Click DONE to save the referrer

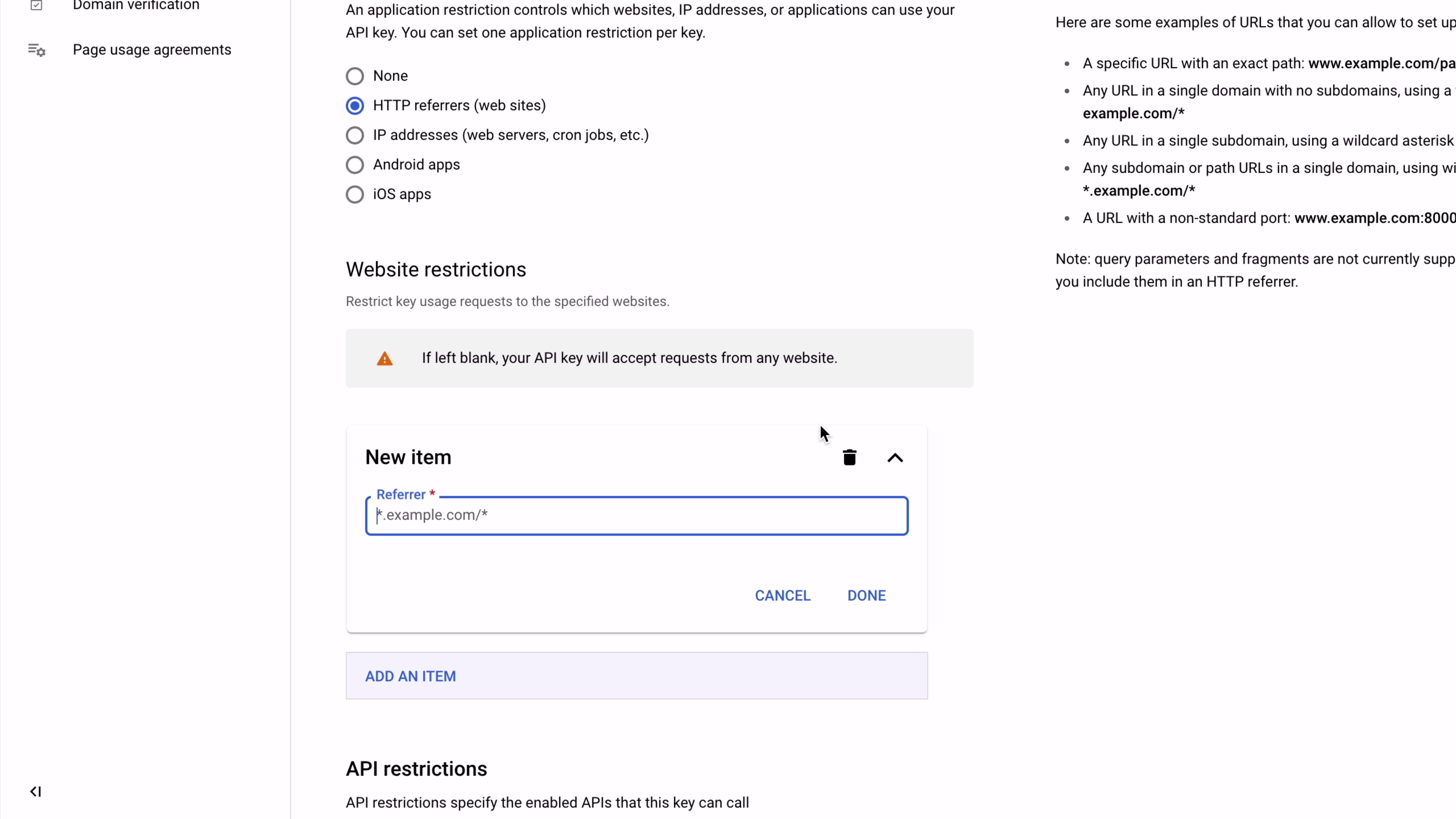[867, 595]
